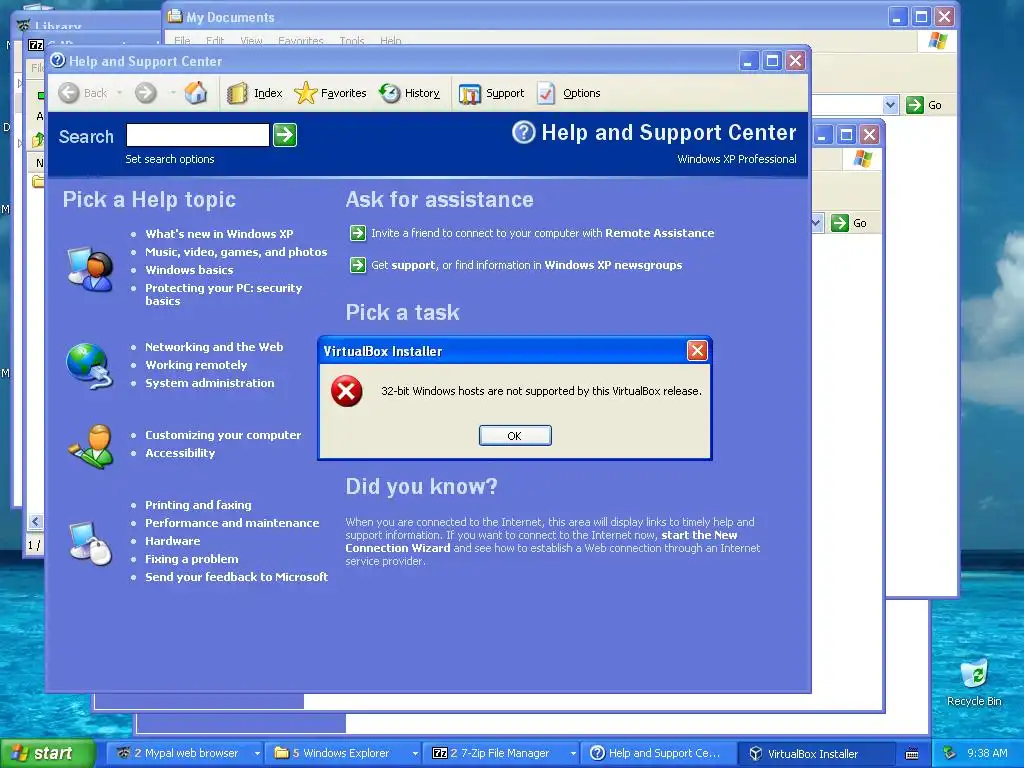This screenshot has width=1024, height=768.
Task: Open Send your feedback to Microsoft
Action: (236, 577)
